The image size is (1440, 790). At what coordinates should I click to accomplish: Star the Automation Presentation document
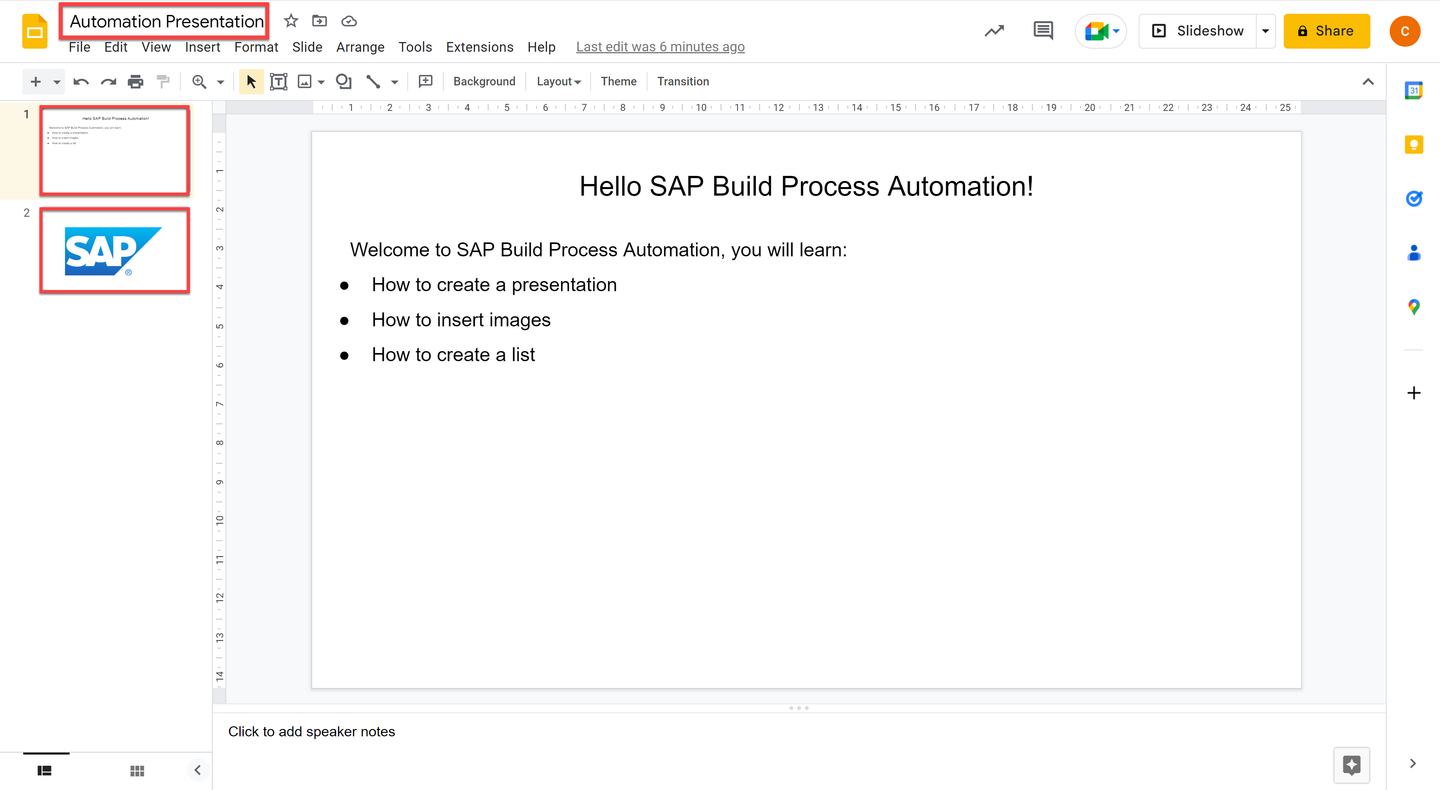pyautogui.click(x=291, y=21)
